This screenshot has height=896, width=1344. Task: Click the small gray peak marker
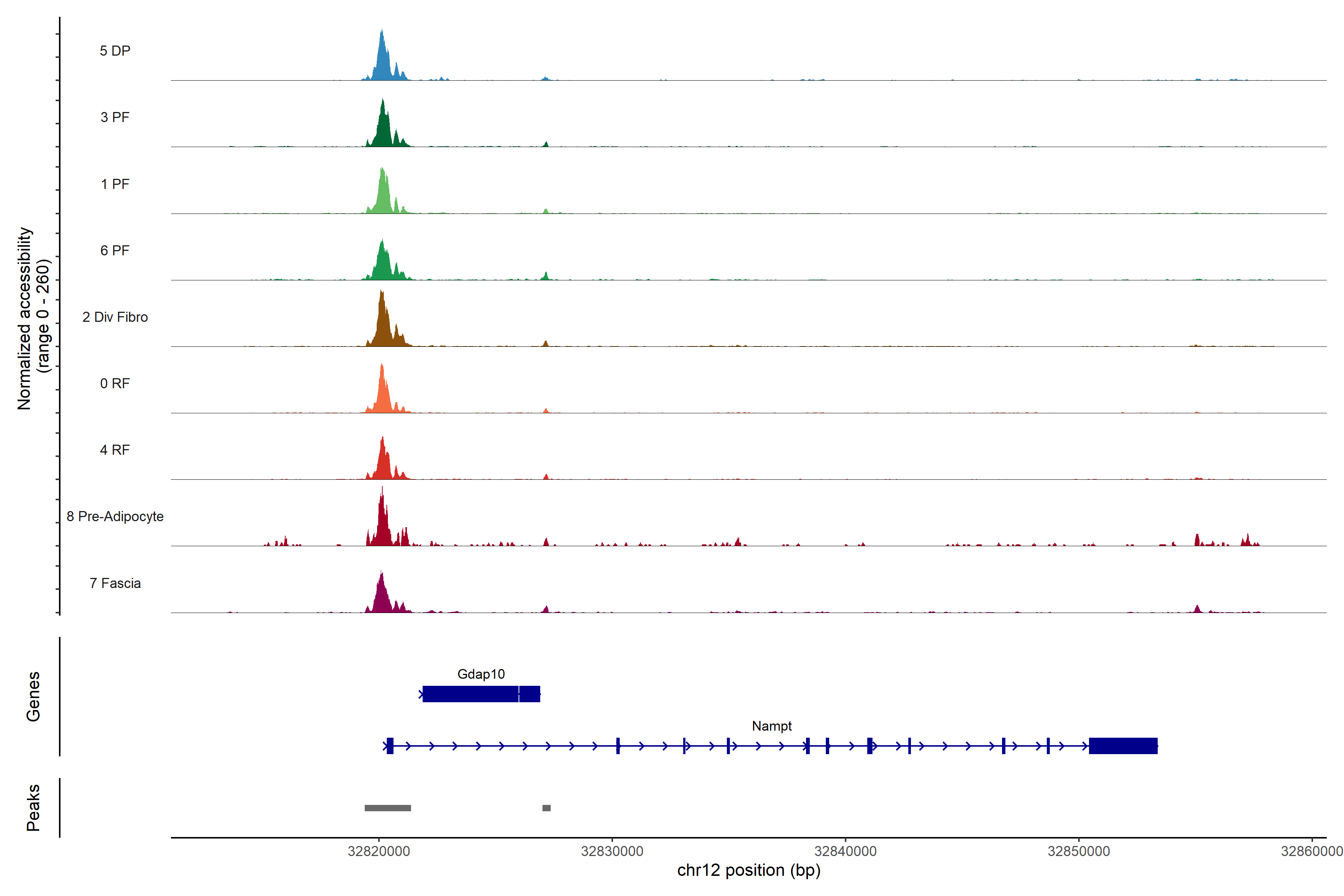point(546,808)
